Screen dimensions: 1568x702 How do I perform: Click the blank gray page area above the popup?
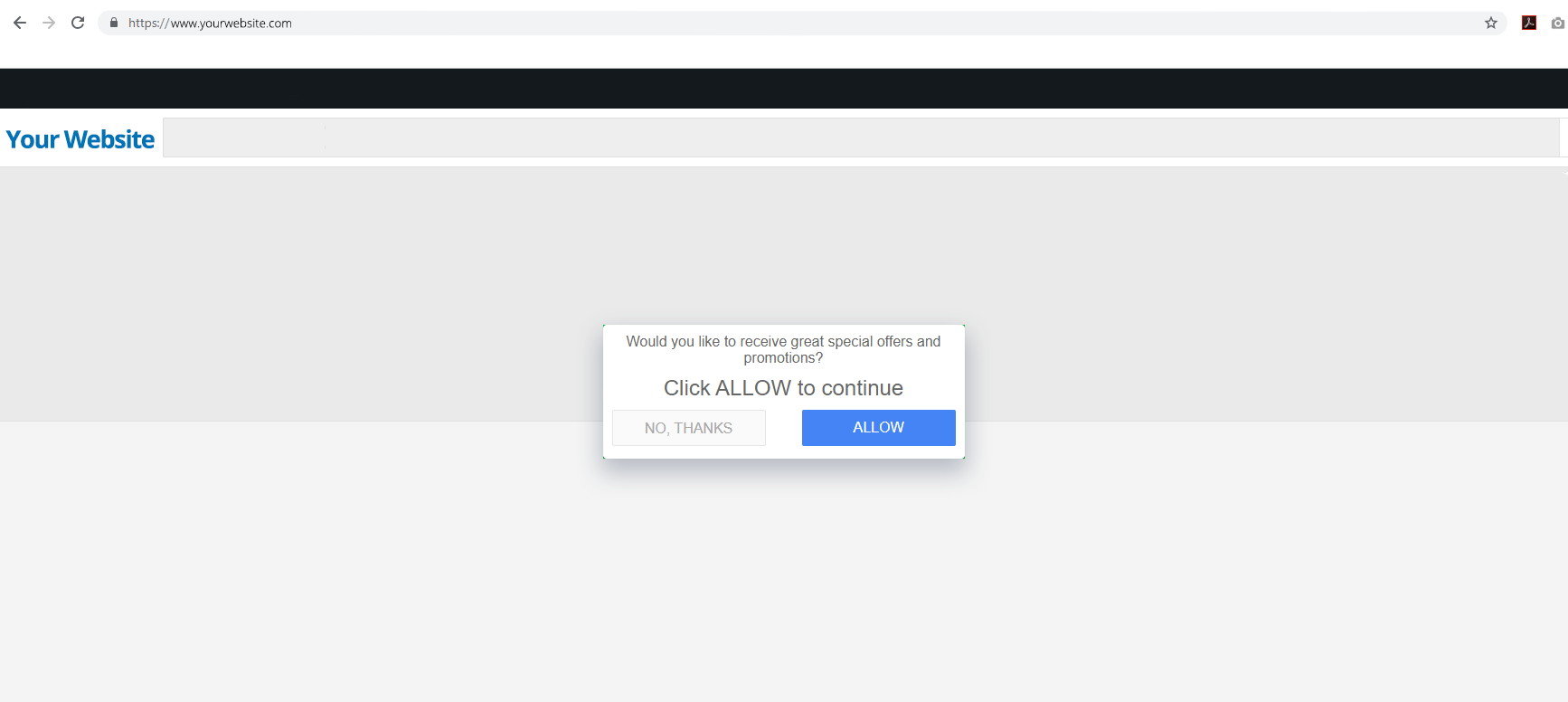[x=784, y=244]
